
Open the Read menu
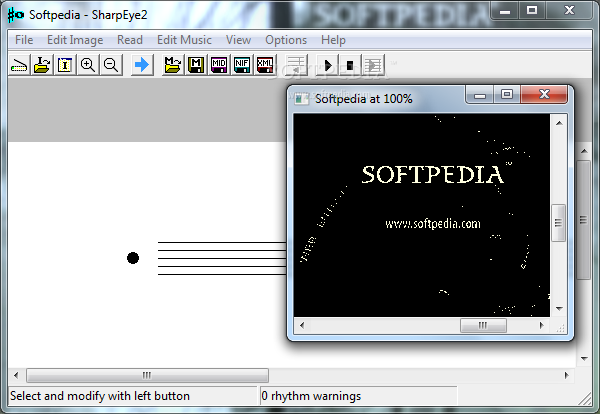coord(130,40)
